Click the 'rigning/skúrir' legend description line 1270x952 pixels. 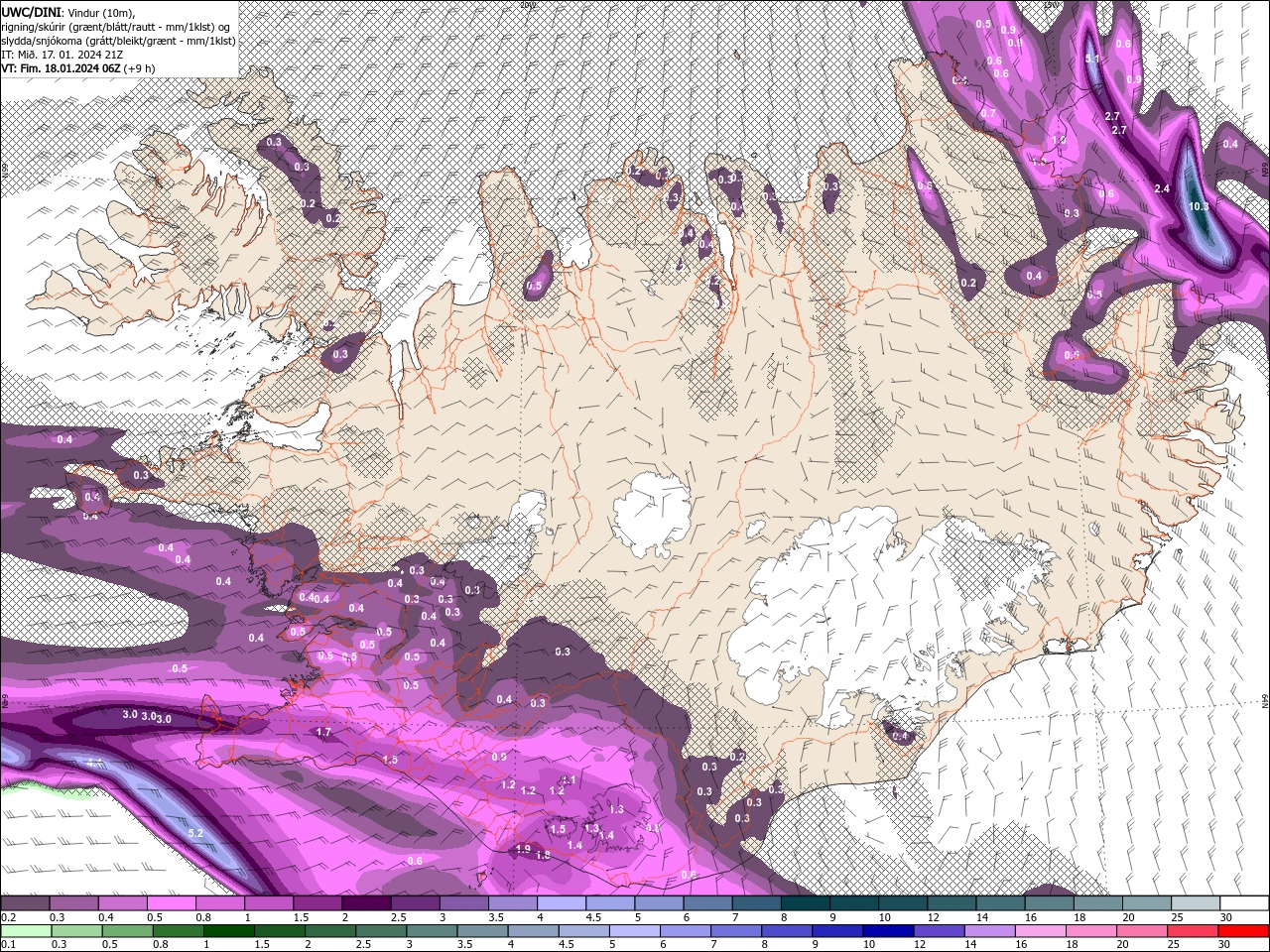coord(117,27)
